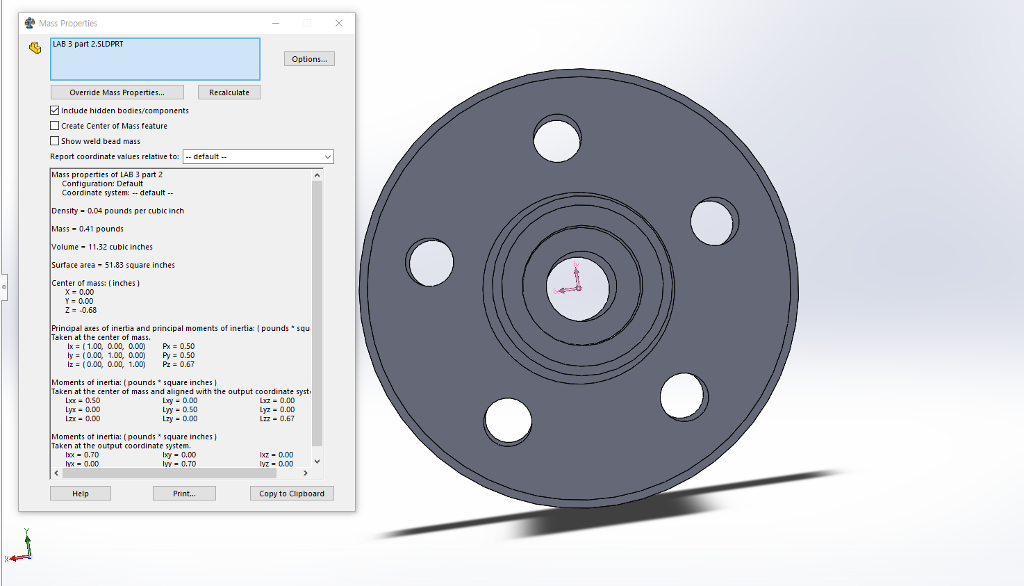Image resolution: width=1024 pixels, height=586 pixels.
Task: Click Override Mass Properties
Action: coord(116,91)
